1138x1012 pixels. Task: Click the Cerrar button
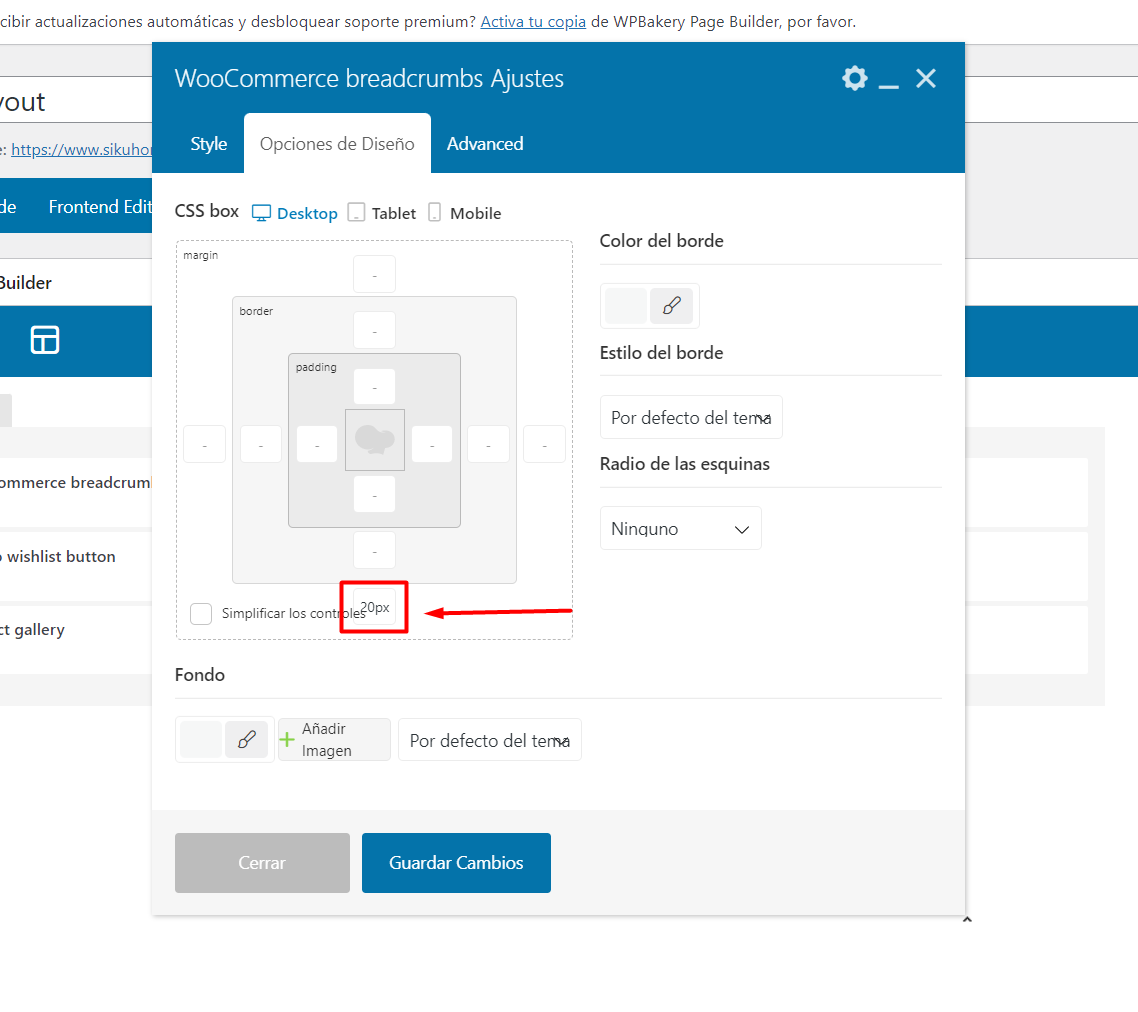[262, 862]
